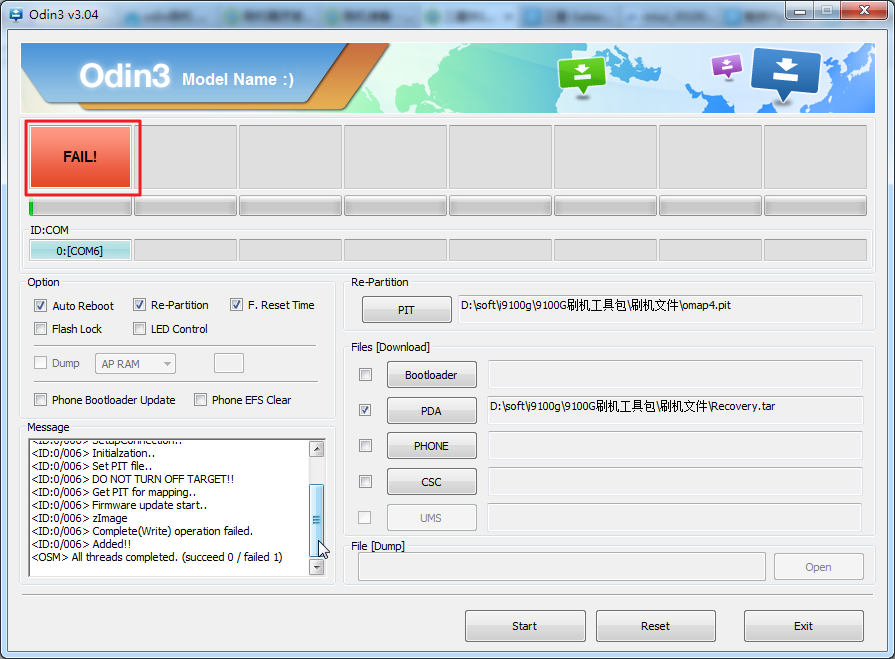Enable the Flash Lock checkbox
Viewport: 895px width, 659px height.
[41, 329]
